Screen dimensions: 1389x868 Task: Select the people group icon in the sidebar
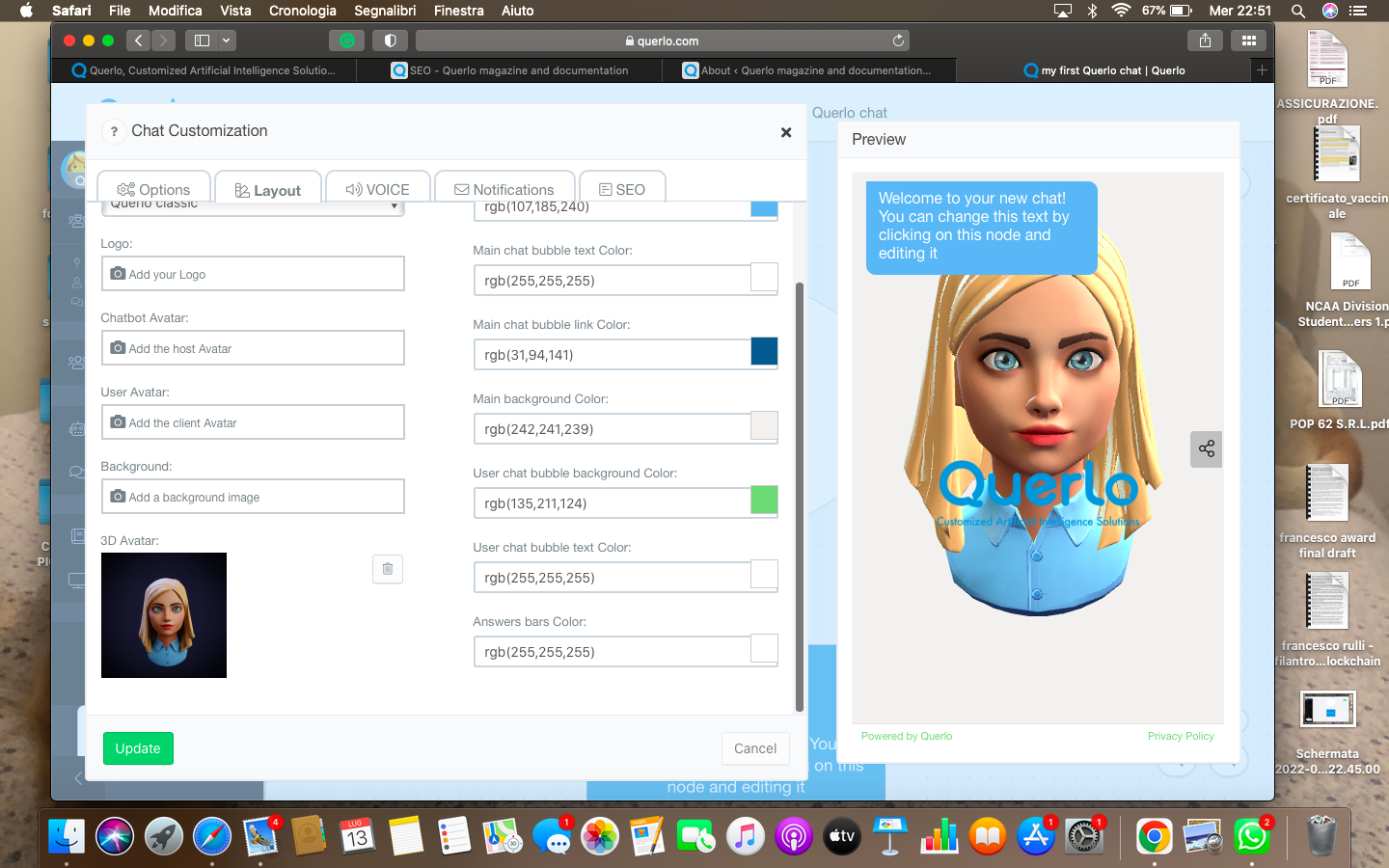coord(79,361)
